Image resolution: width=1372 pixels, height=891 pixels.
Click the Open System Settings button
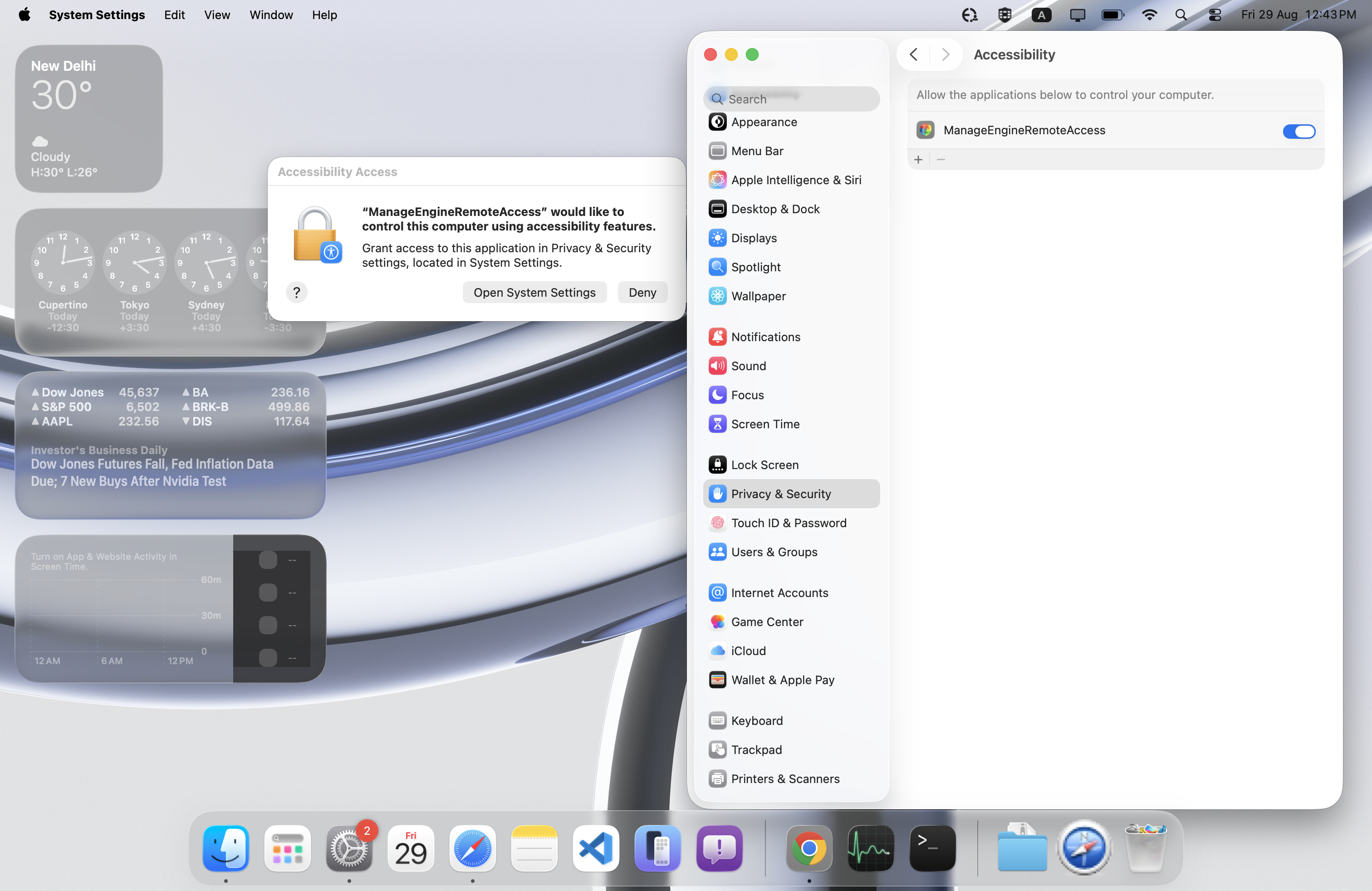pyautogui.click(x=534, y=292)
